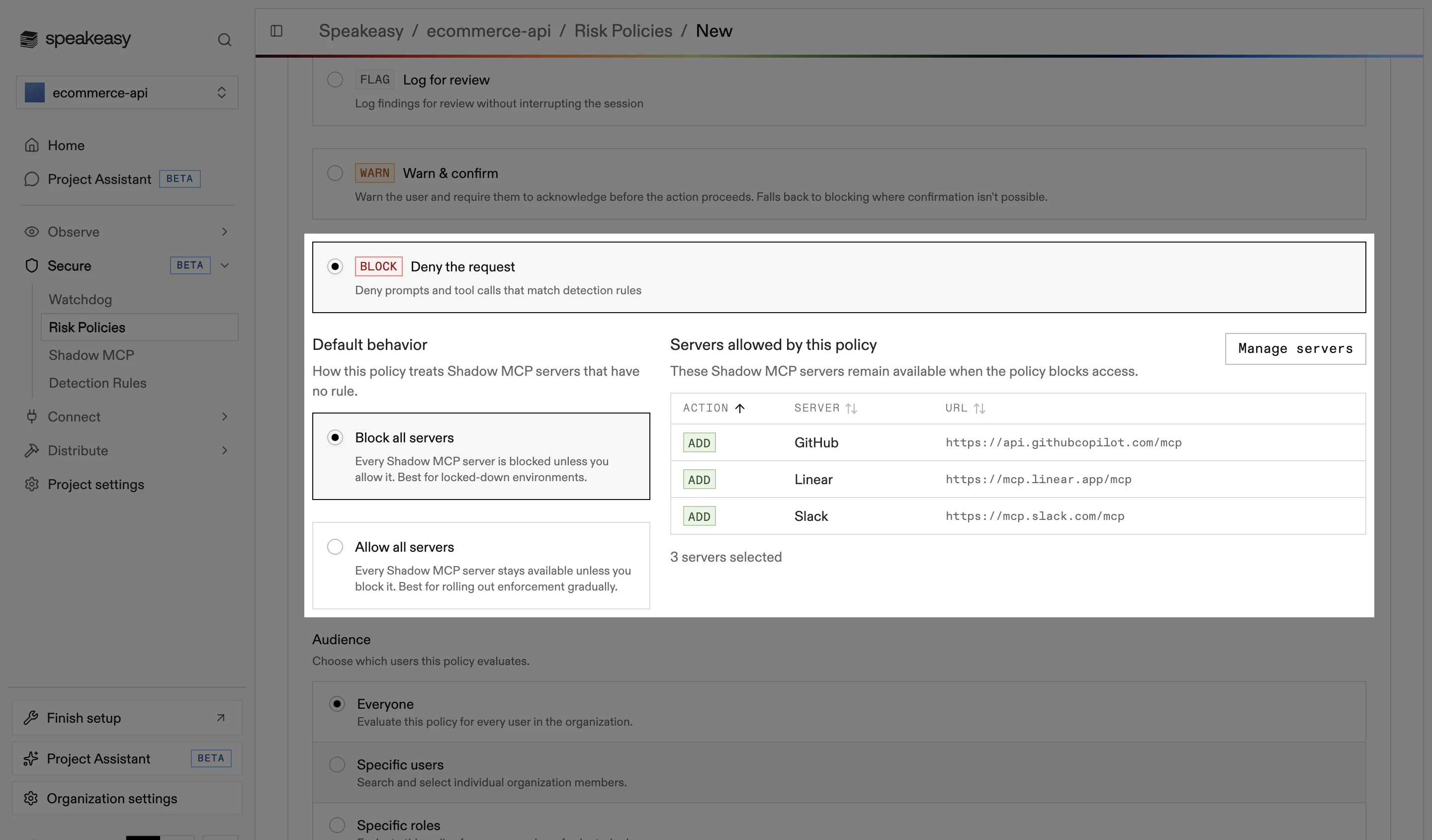This screenshot has width=1432, height=840.
Task: Open ecommerce-api project switcher dropdown
Action: point(127,92)
